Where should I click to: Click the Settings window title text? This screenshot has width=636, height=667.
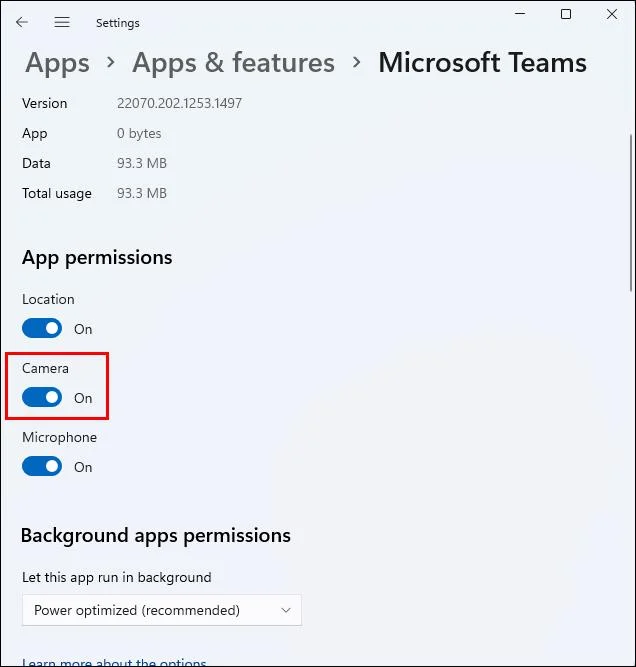[x=117, y=23]
